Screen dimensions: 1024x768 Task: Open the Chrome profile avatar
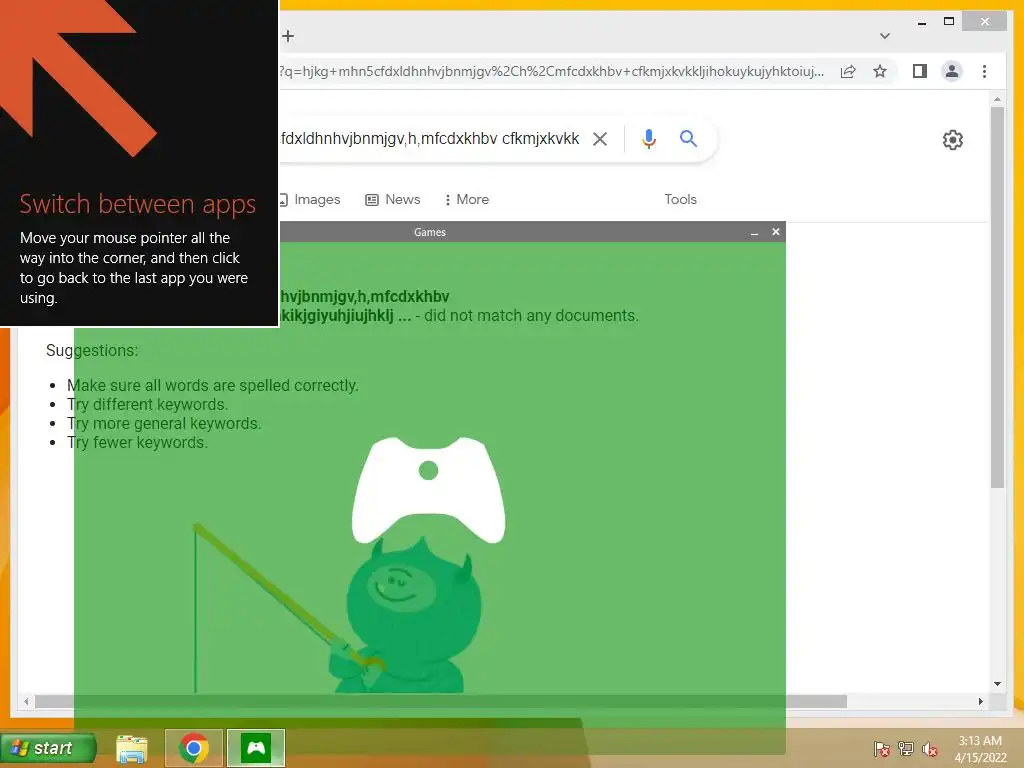952,71
